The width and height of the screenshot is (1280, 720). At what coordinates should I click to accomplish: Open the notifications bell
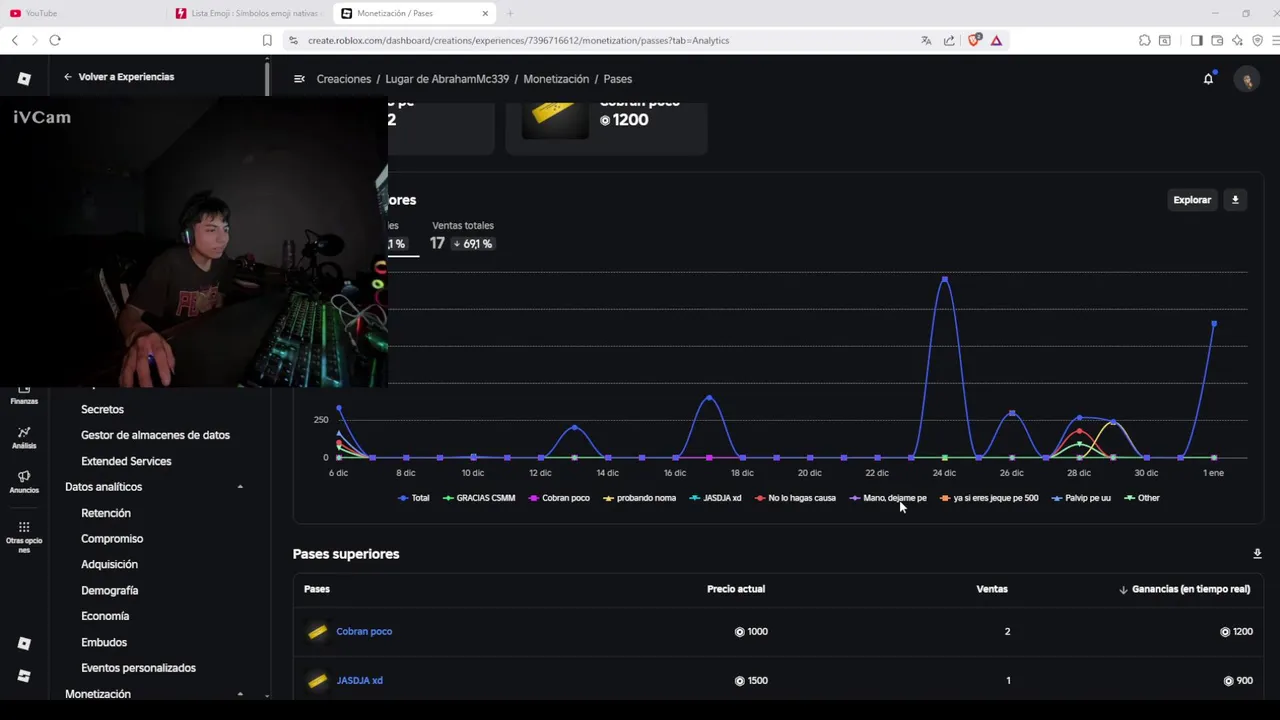1208,79
